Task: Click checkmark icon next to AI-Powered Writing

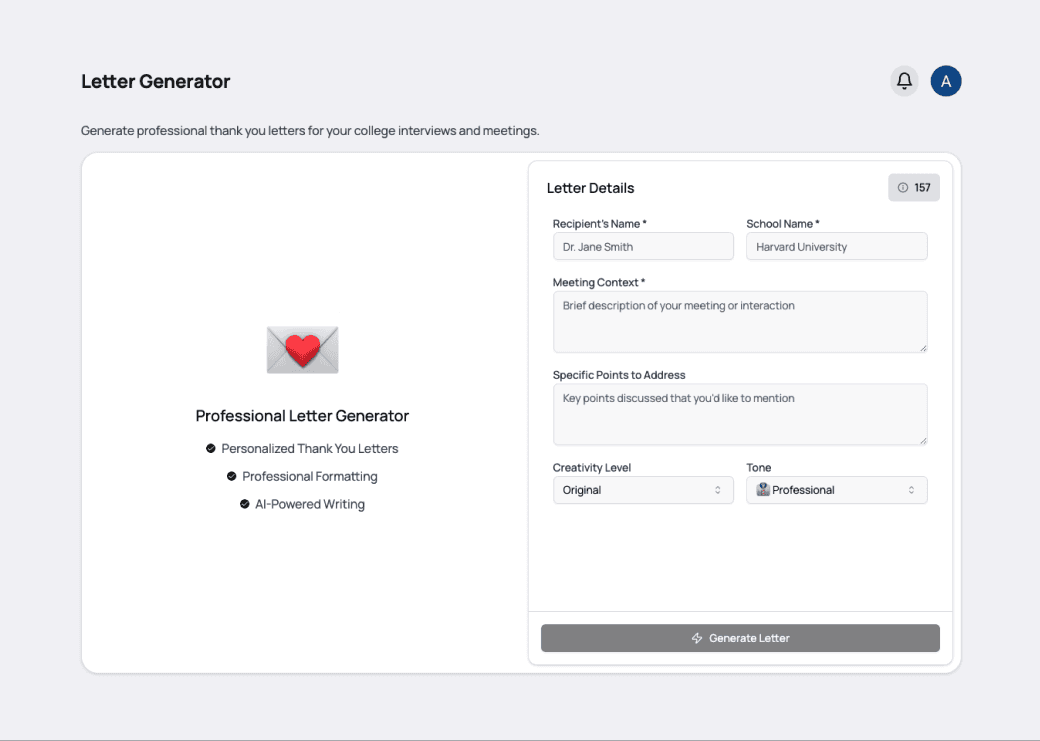Action: click(x=245, y=504)
